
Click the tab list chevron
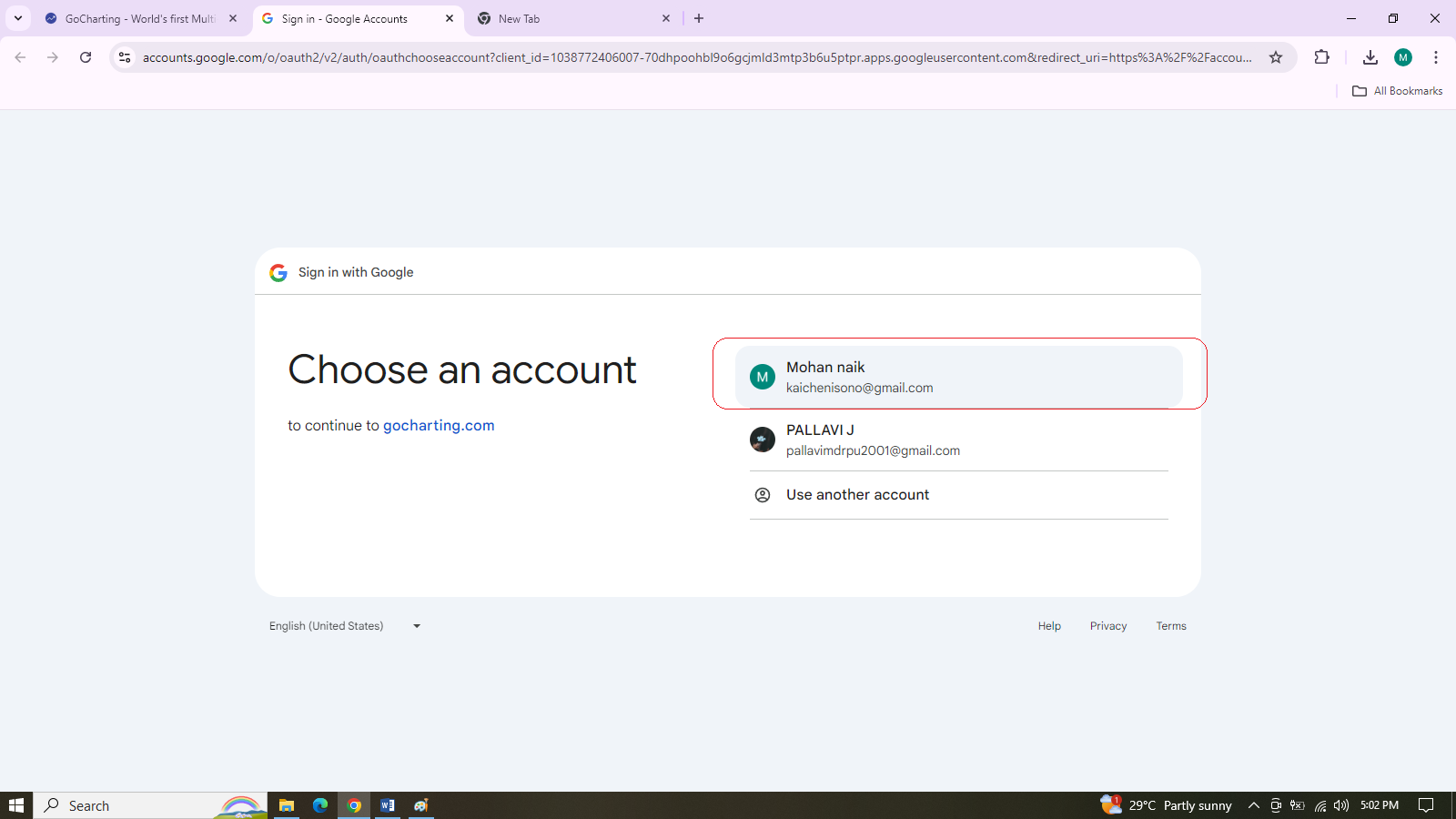click(17, 18)
